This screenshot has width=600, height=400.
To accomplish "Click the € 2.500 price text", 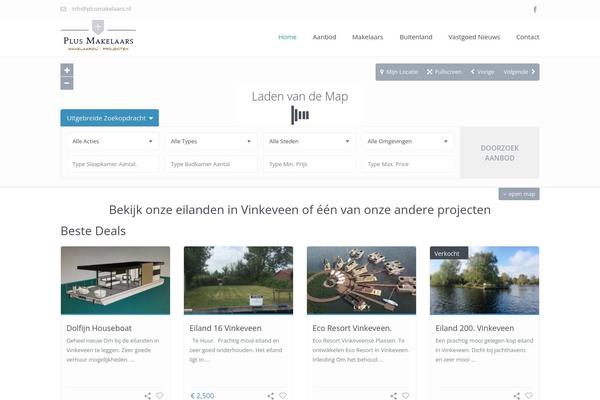I will 202,396.
